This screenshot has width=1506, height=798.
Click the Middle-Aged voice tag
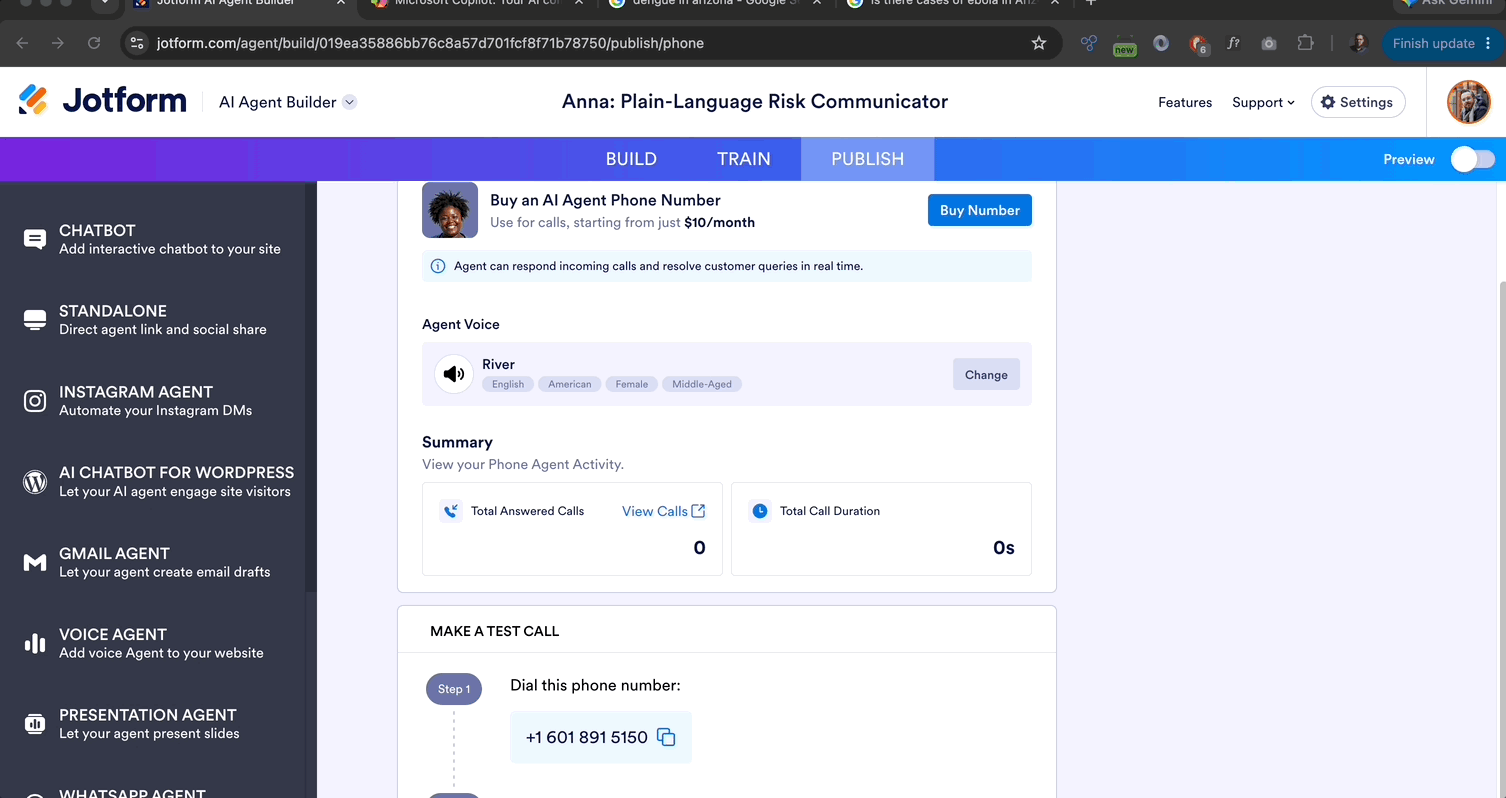coord(702,384)
